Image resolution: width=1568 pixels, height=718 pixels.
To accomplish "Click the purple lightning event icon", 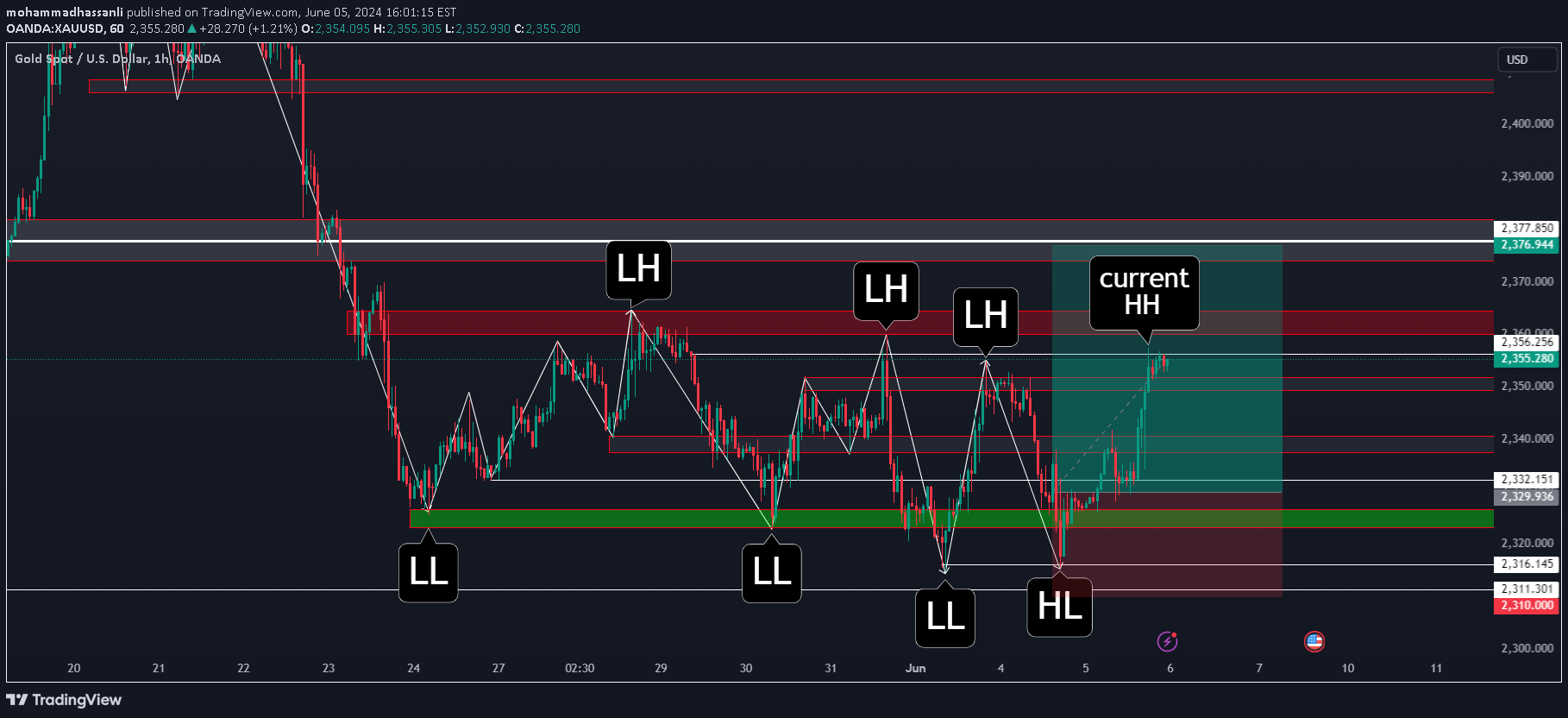I will 1167,641.
